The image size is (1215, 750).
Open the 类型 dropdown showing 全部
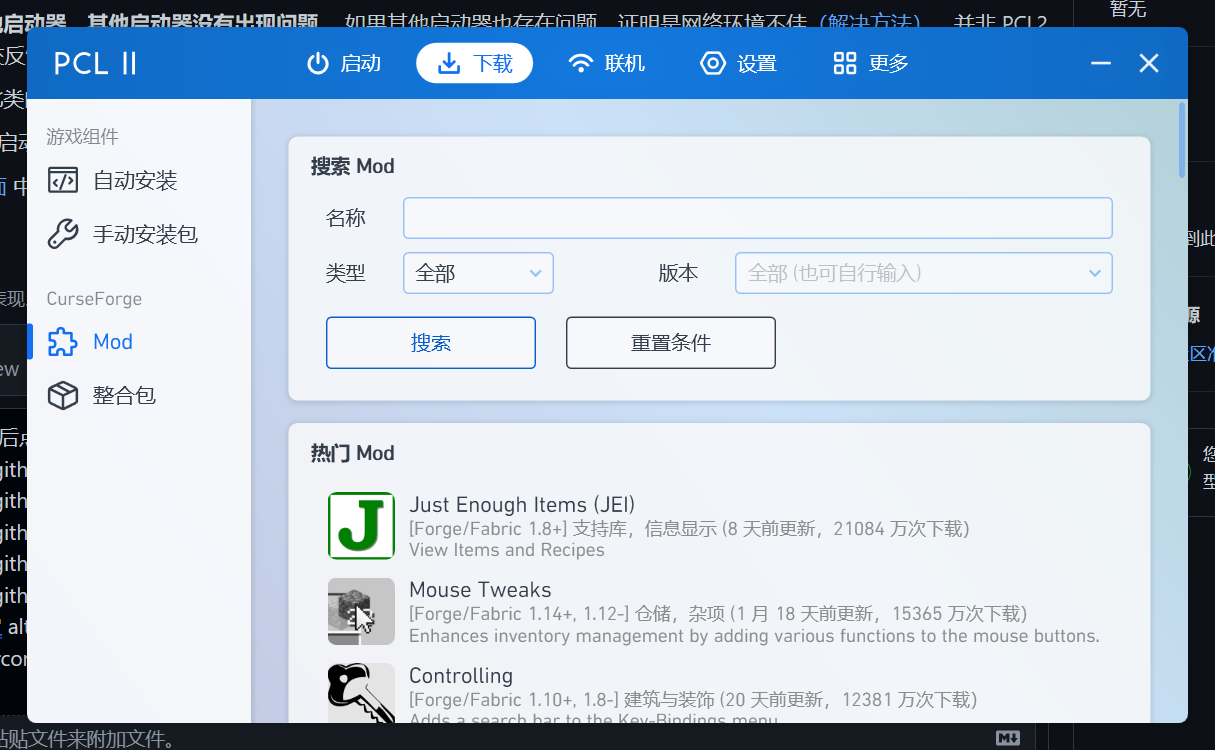[478, 272]
